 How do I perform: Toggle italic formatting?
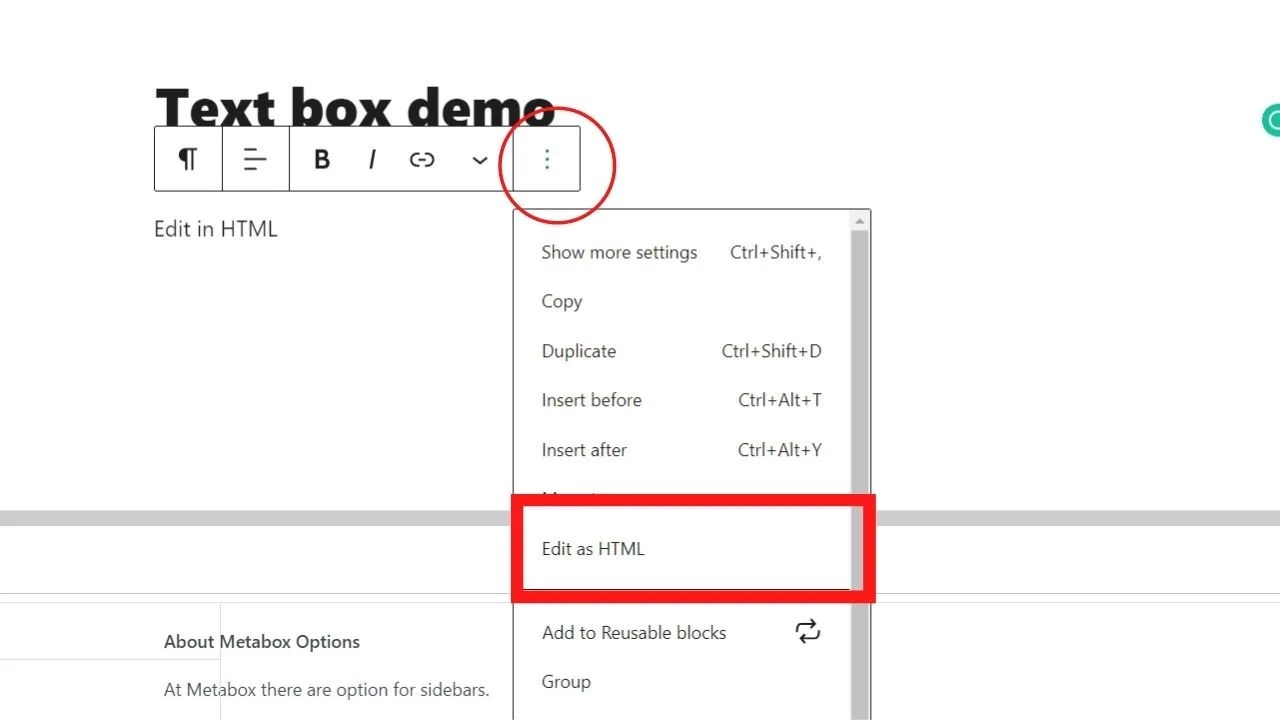click(372, 159)
